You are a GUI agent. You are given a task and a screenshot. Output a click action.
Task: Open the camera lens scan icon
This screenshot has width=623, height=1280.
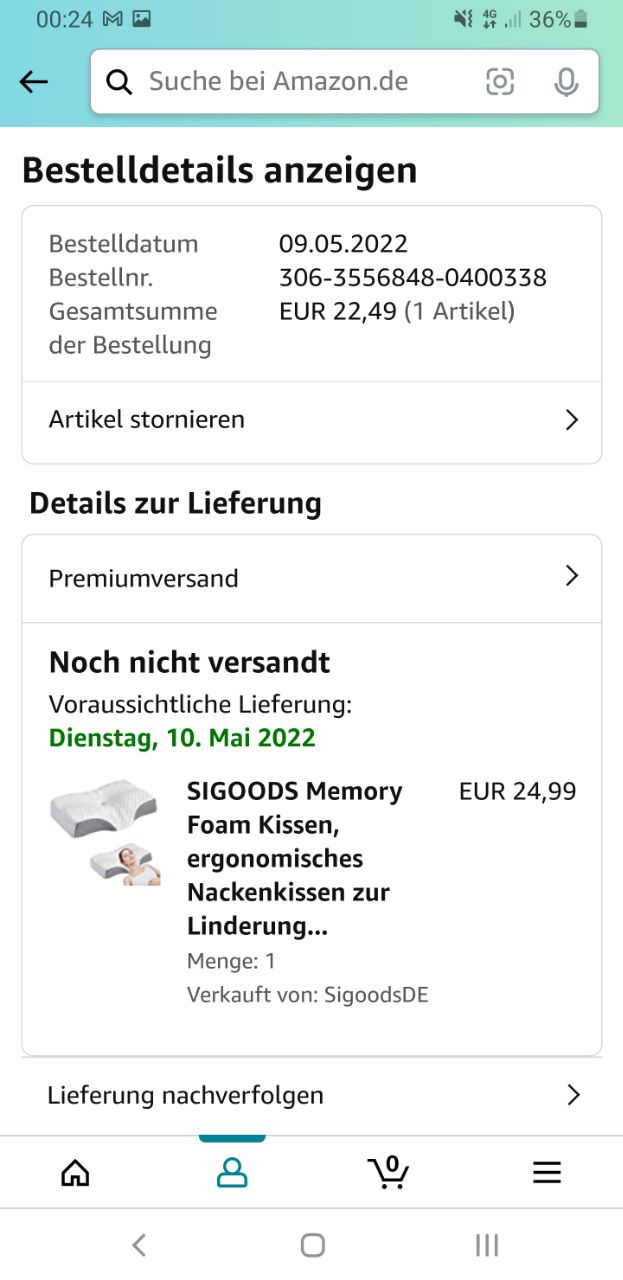pos(500,82)
